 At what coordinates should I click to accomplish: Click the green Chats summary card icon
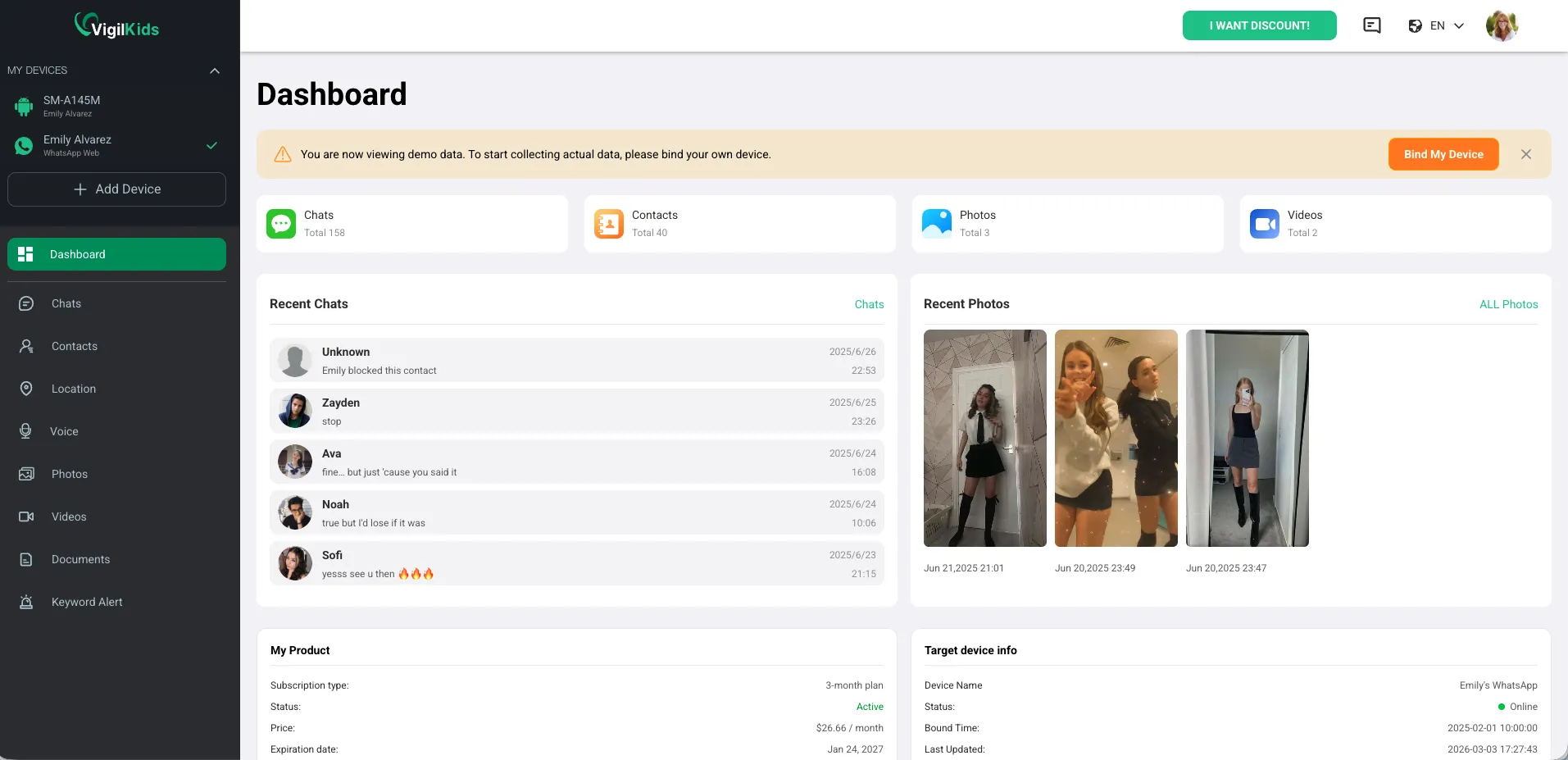281,224
